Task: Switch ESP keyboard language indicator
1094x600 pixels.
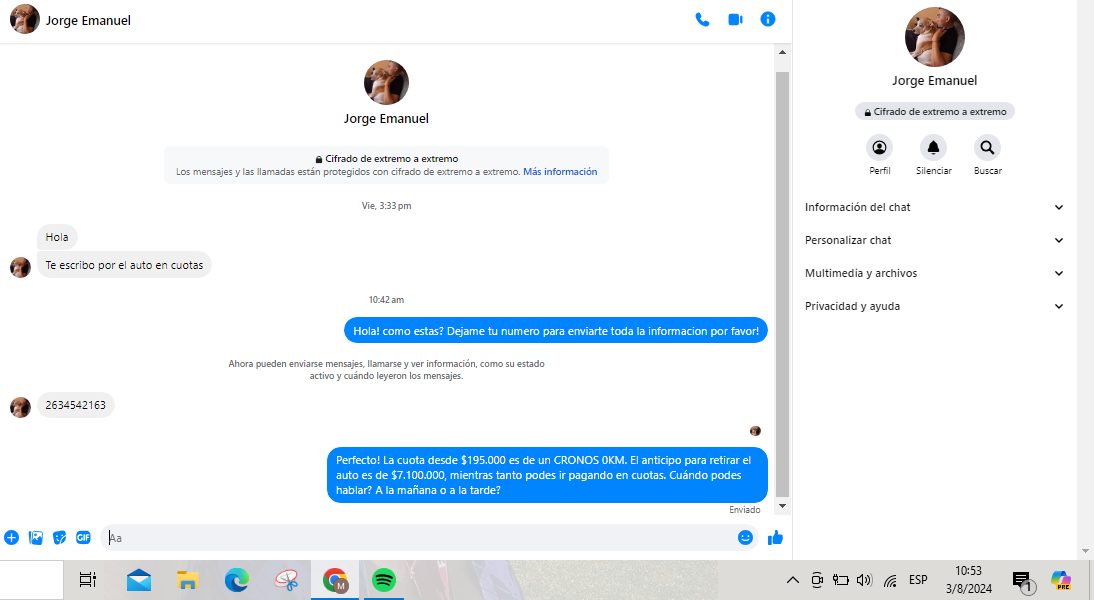Action: pyautogui.click(x=918, y=580)
